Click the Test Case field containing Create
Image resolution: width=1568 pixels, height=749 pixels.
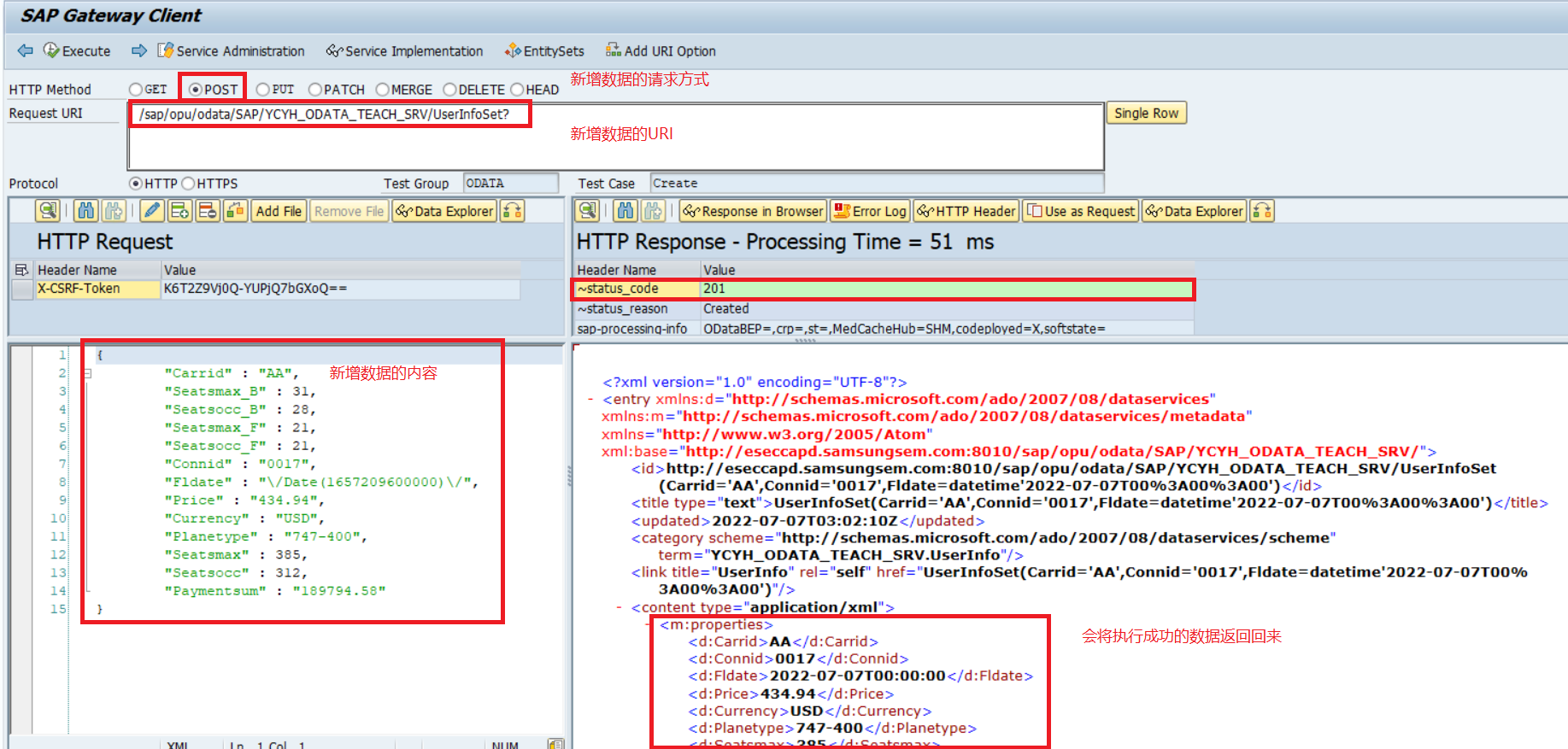point(878,184)
